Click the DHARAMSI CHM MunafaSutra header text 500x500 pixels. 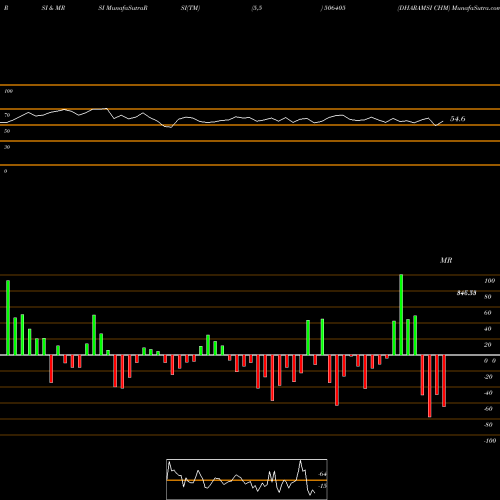448,8
